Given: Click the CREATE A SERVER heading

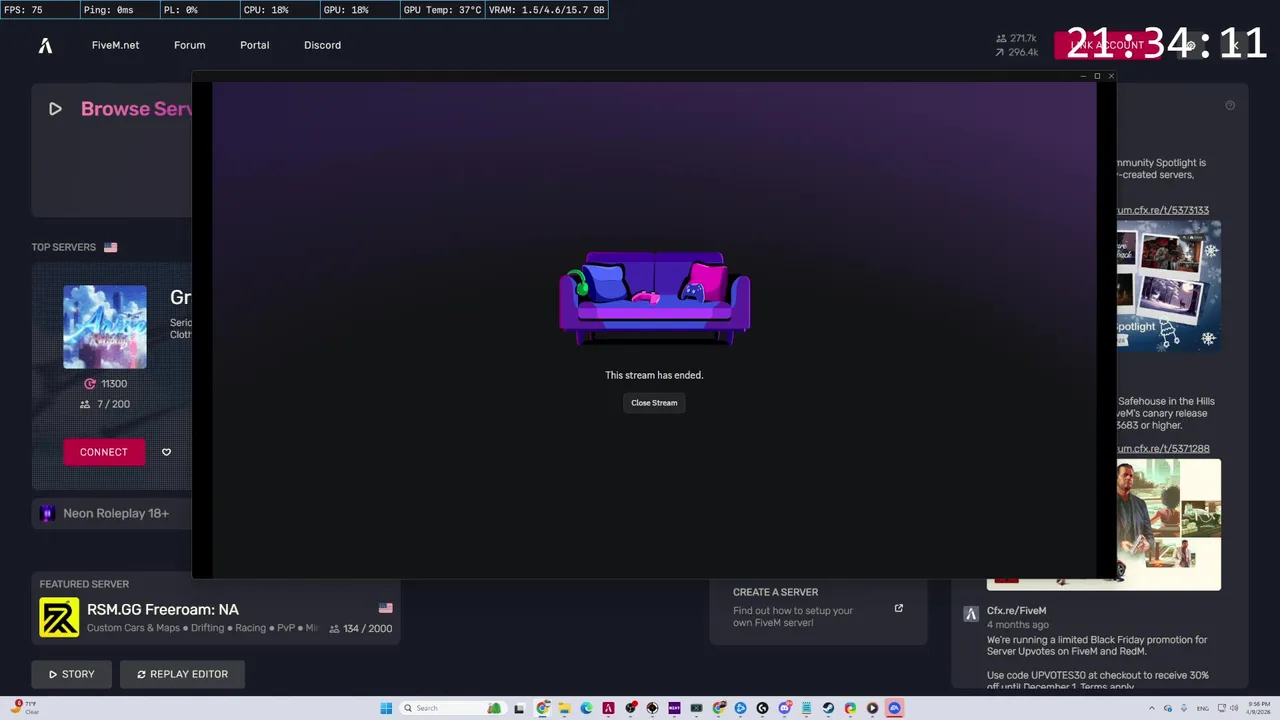Looking at the screenshot, I should (x=775, y=592).
